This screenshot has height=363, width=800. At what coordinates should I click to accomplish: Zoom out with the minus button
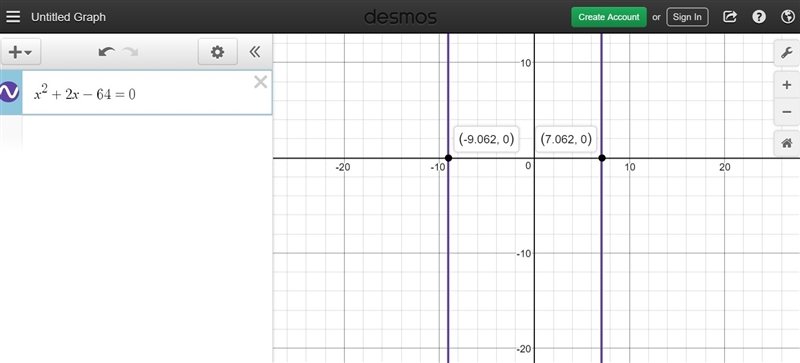pos(787,112)
